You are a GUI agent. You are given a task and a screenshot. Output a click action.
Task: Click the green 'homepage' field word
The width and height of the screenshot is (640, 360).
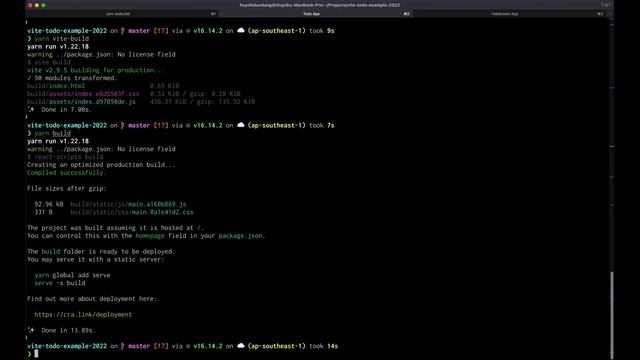(150, 236)
